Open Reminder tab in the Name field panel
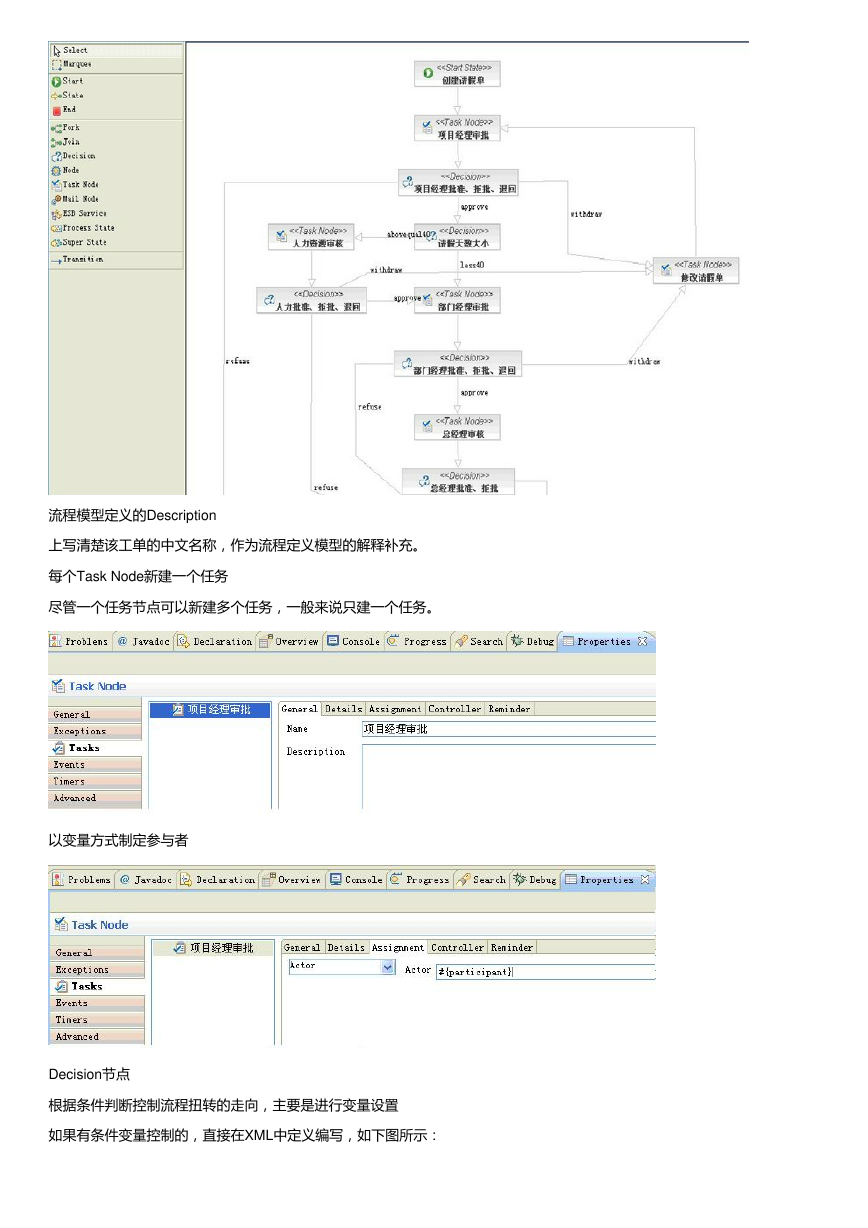 (509, 709)
